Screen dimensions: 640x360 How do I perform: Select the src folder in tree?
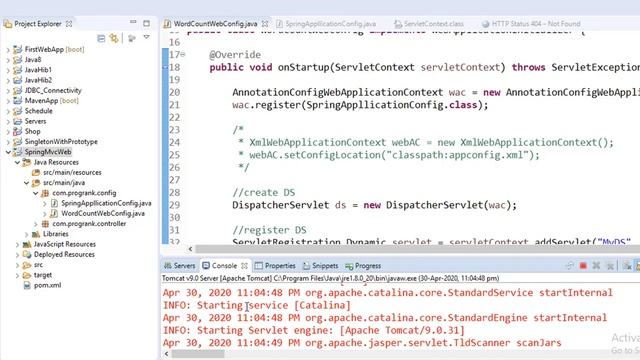point(38,264)
